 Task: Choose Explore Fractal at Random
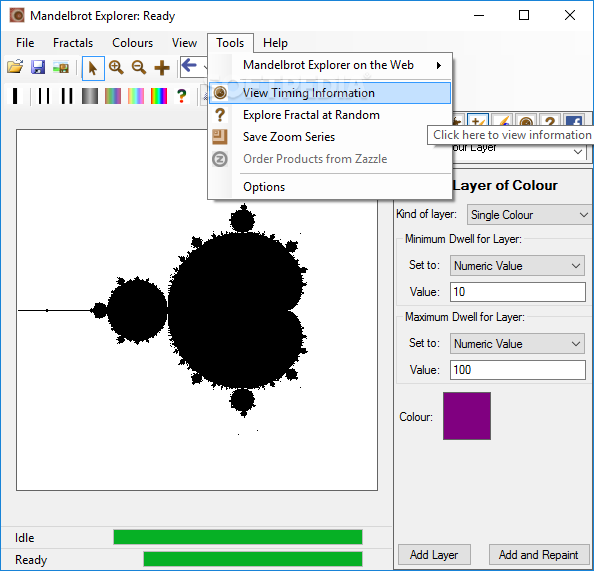[330, 115]
